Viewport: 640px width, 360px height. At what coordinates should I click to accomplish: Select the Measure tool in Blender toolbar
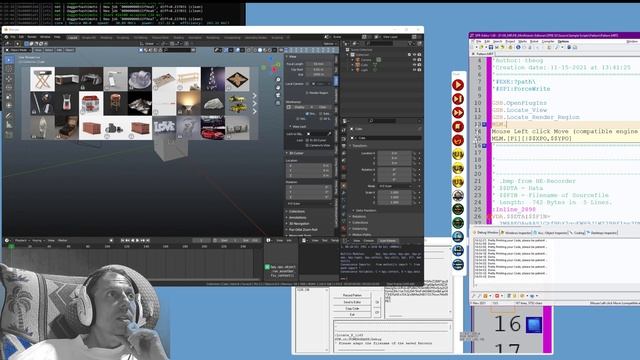tap(9, 125)
